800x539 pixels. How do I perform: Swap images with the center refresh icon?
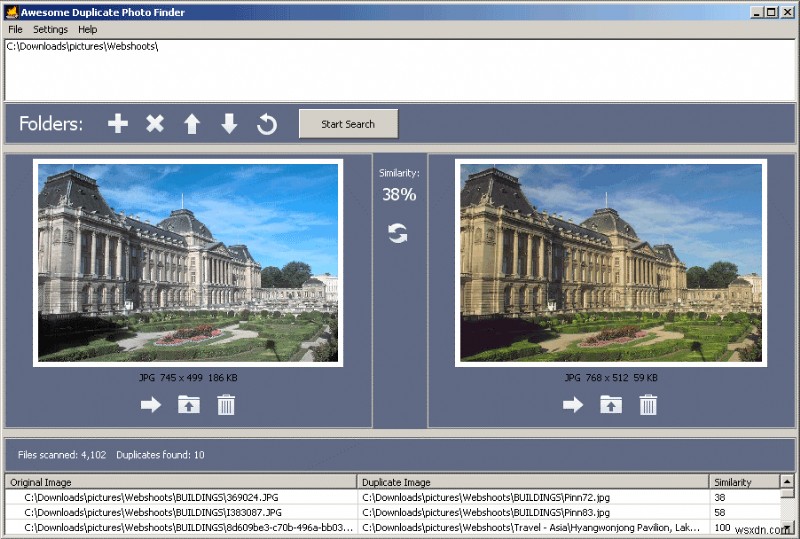(x=397, y=233)
